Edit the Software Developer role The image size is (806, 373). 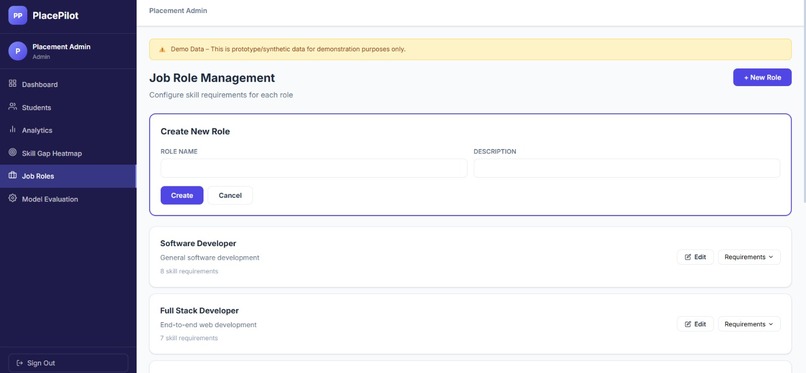(695, 257)
